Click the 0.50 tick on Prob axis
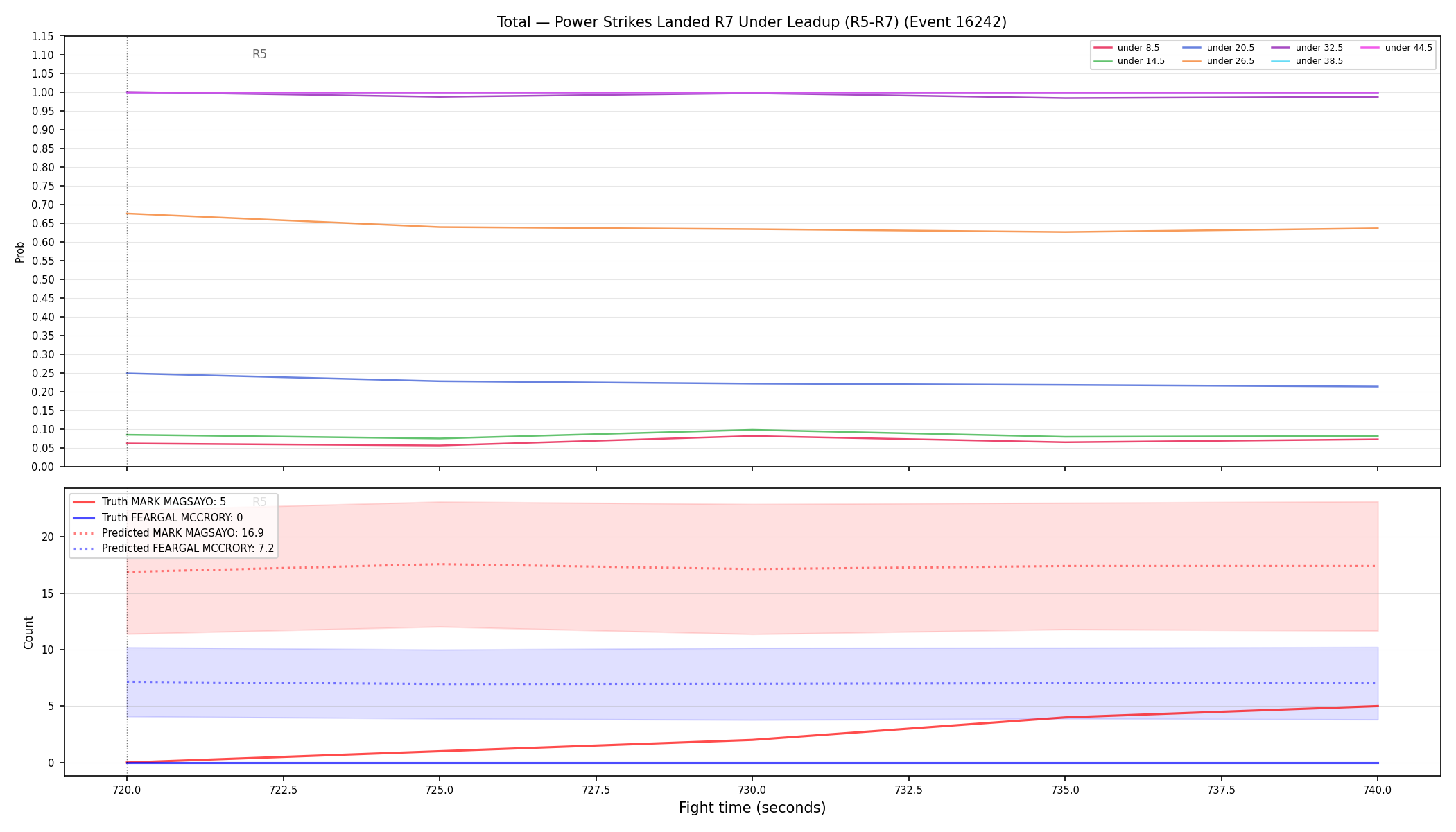1456x832 pixels. (x=43, y=279)
